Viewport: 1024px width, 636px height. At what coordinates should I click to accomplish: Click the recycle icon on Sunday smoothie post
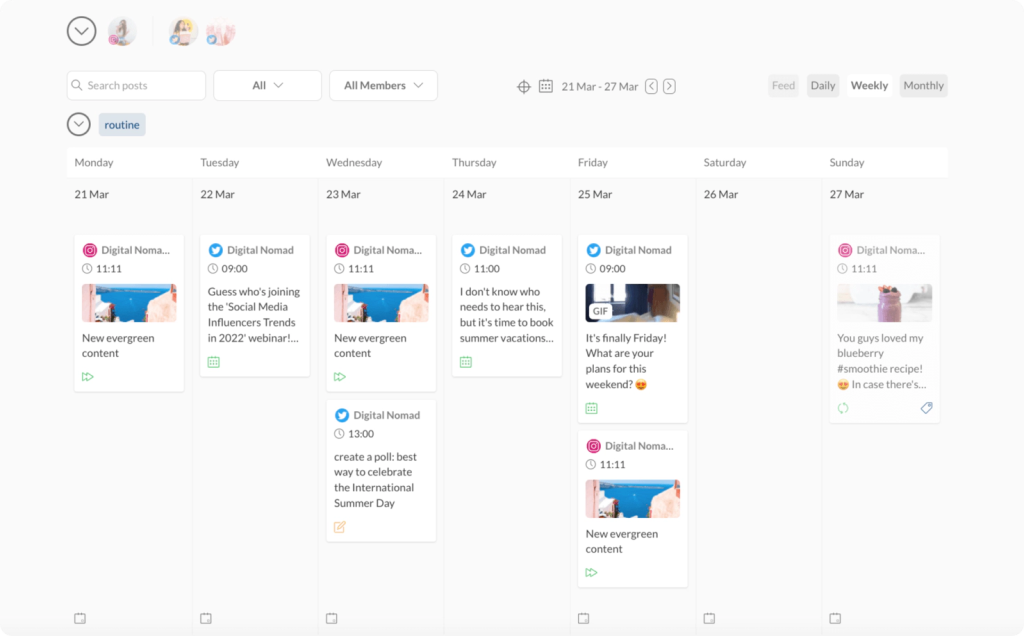click(x=844, y=408)
